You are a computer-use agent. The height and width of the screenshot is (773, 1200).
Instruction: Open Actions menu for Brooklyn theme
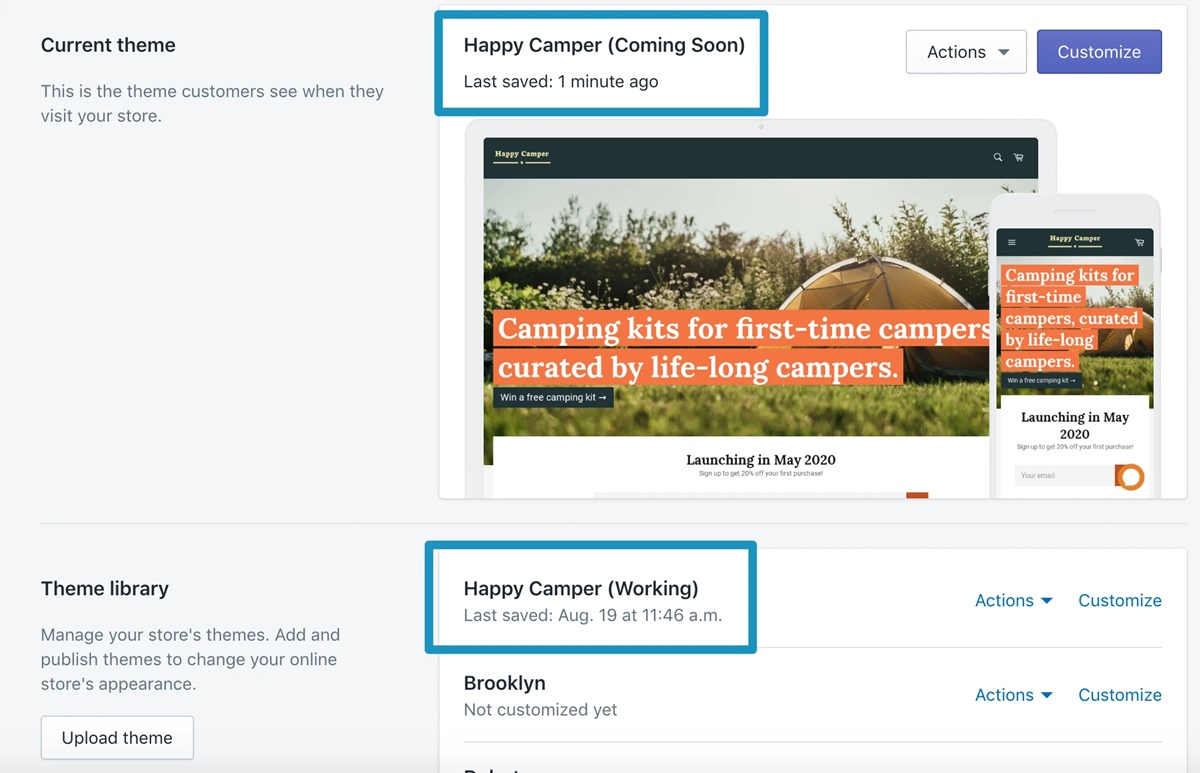coord(1014,695)
